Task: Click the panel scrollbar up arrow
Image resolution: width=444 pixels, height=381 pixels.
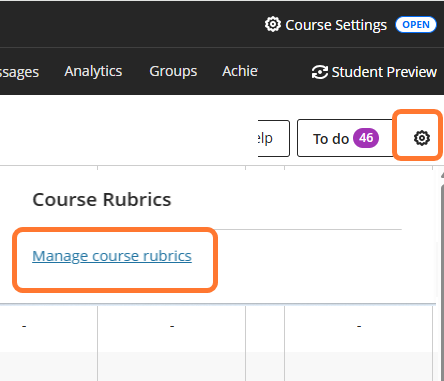Action: 442,175
